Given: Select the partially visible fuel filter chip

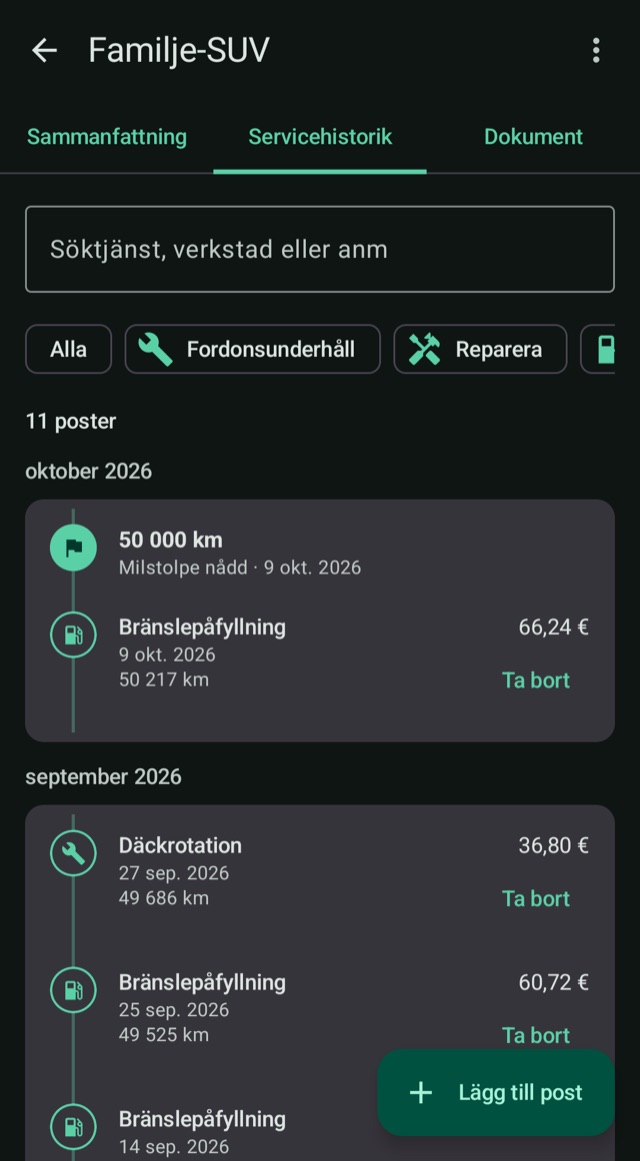Looking at the screenshot, I should coord(599,349).
